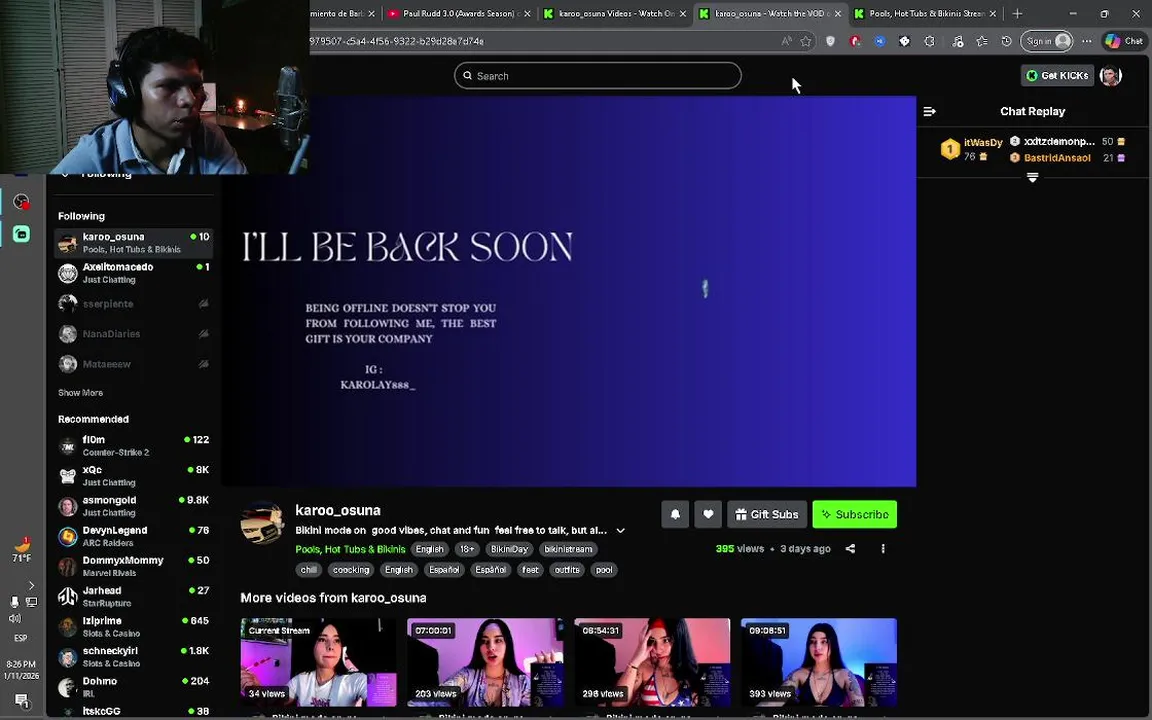Open the weather widget showing 71°F

[22, 550]
